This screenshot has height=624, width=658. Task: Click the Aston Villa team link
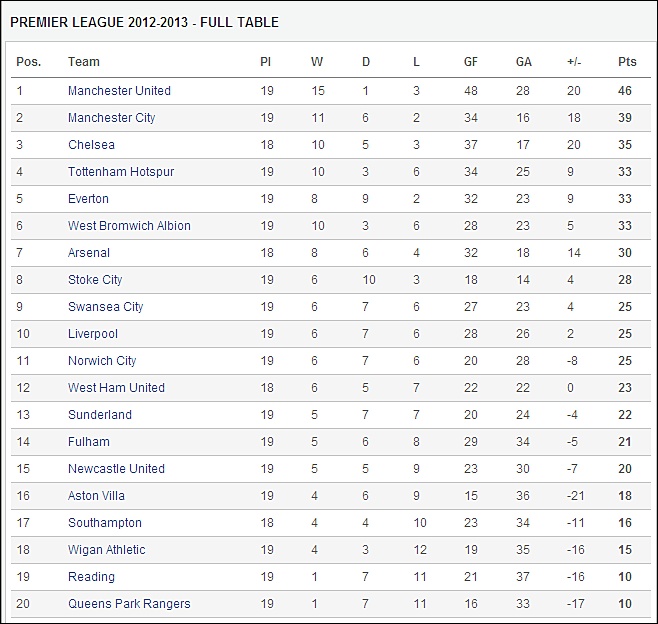tap(96, 496)
